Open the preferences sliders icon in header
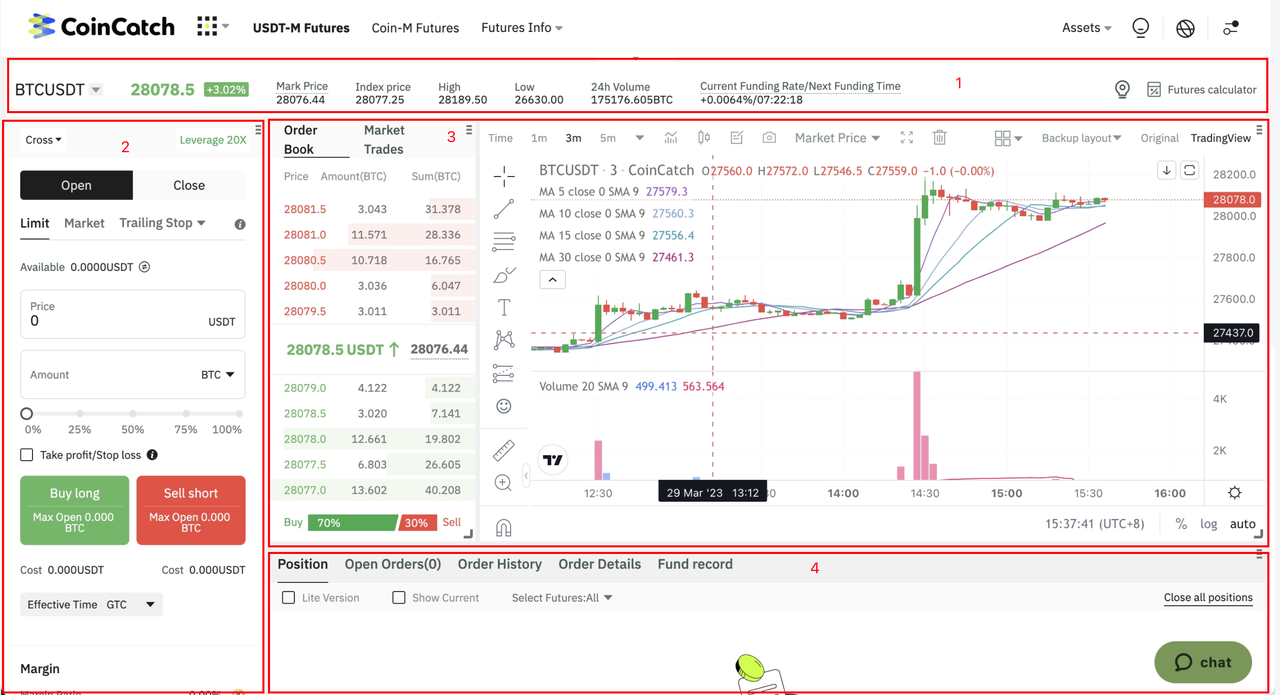The width and height of the screenshot is (1280, 695). pyautogui.click(x=1231, y=28)
